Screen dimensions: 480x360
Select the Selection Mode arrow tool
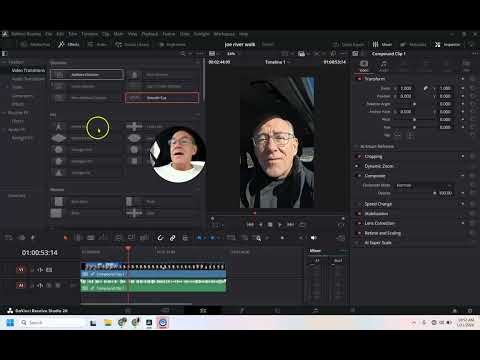pos(66,238)
